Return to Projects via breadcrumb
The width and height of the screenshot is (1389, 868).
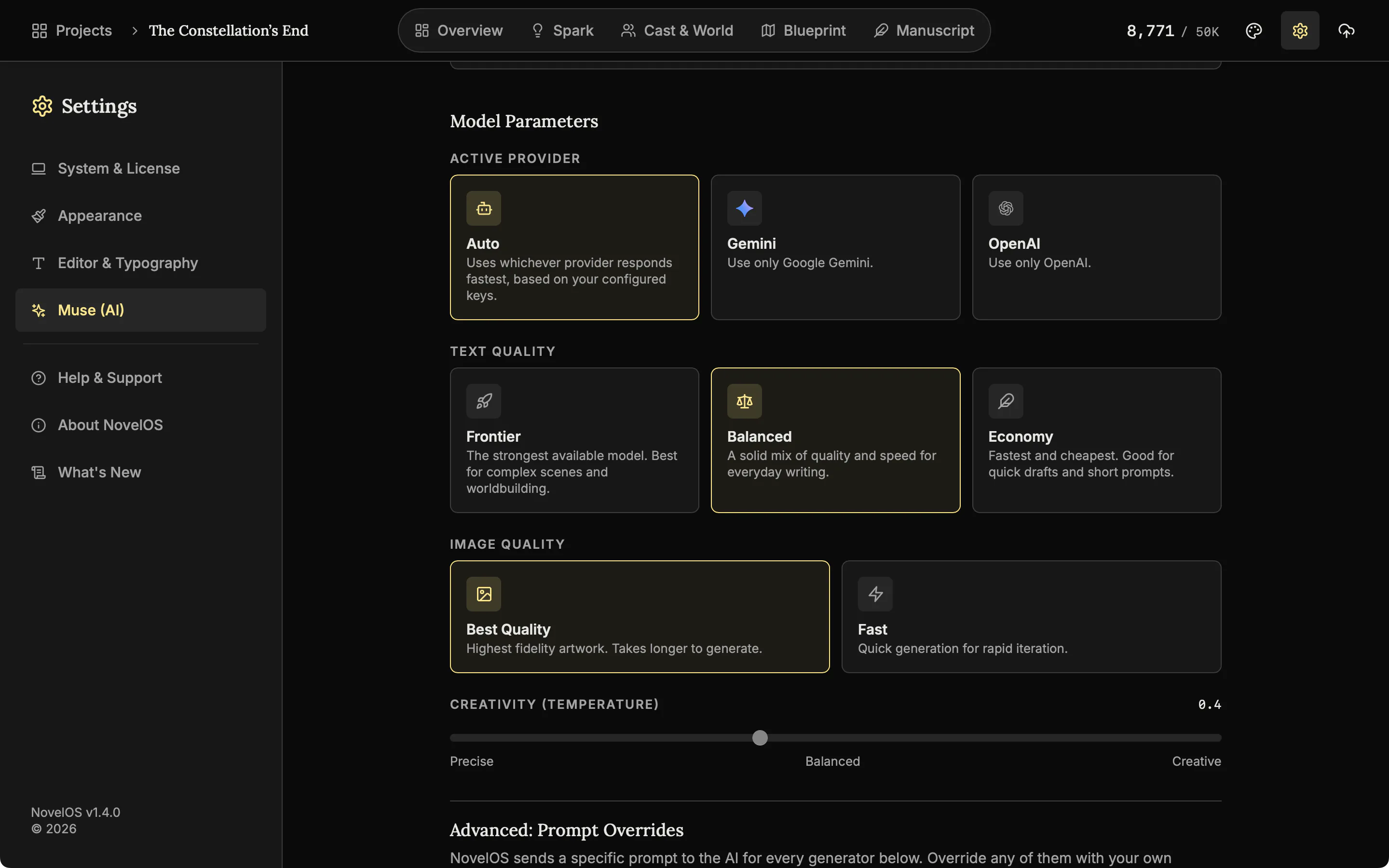(x=72, y=30)
